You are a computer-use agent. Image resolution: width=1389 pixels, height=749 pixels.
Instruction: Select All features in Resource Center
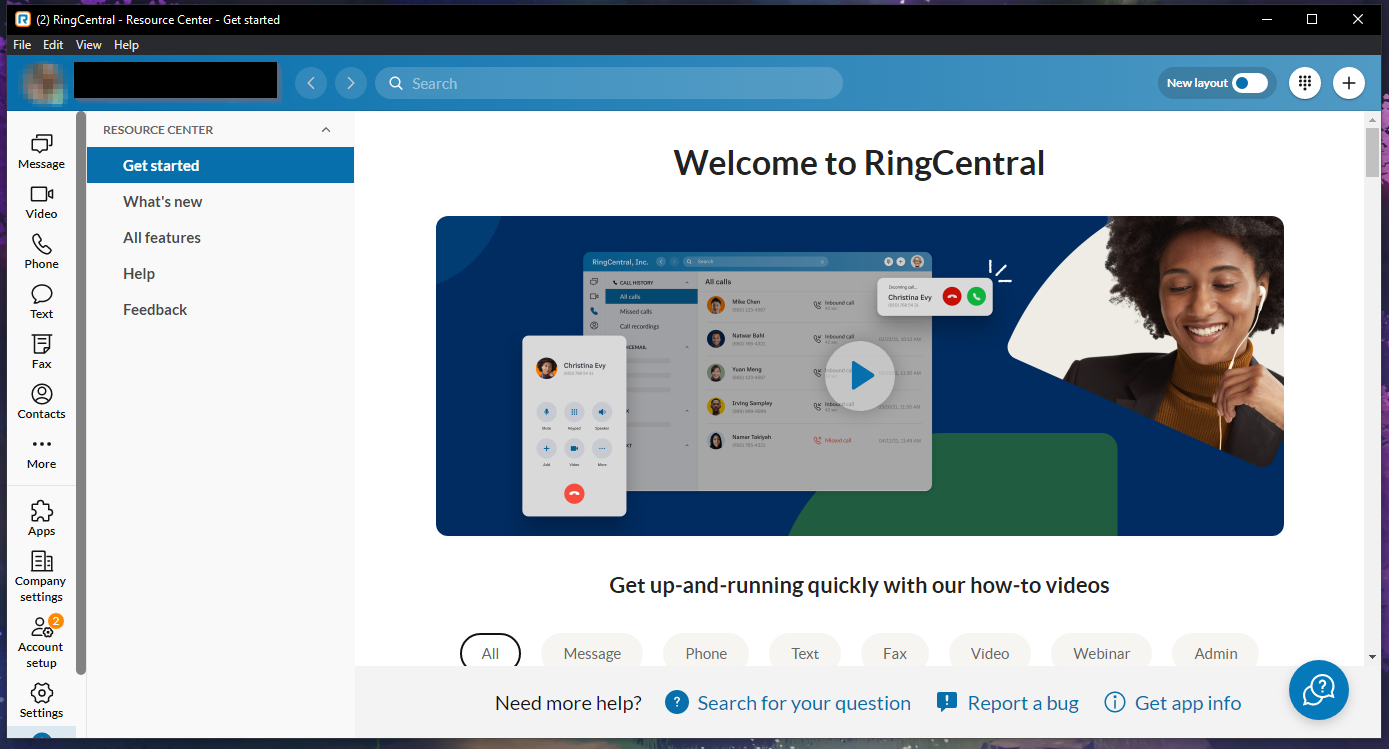(220, 237)
